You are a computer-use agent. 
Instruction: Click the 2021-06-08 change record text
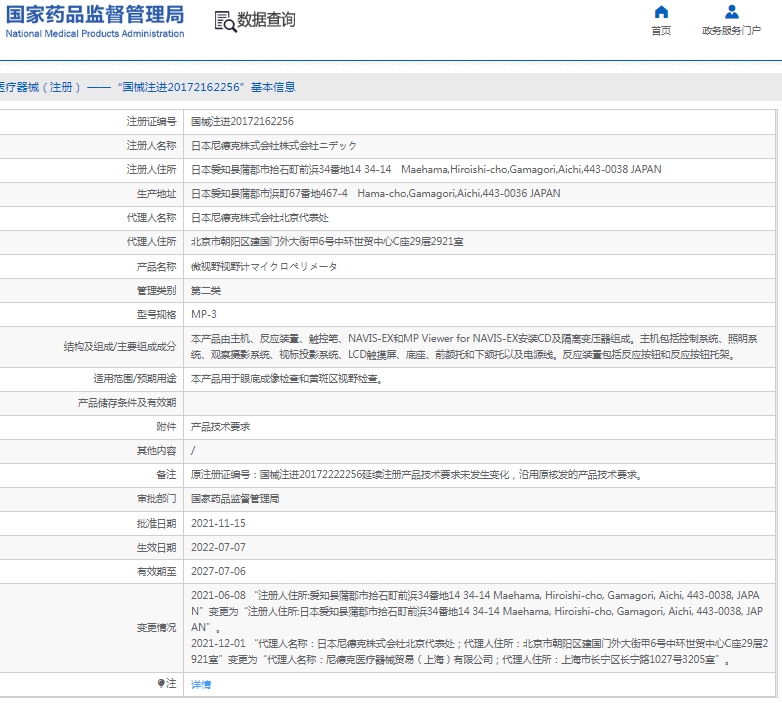coord(477,611)
